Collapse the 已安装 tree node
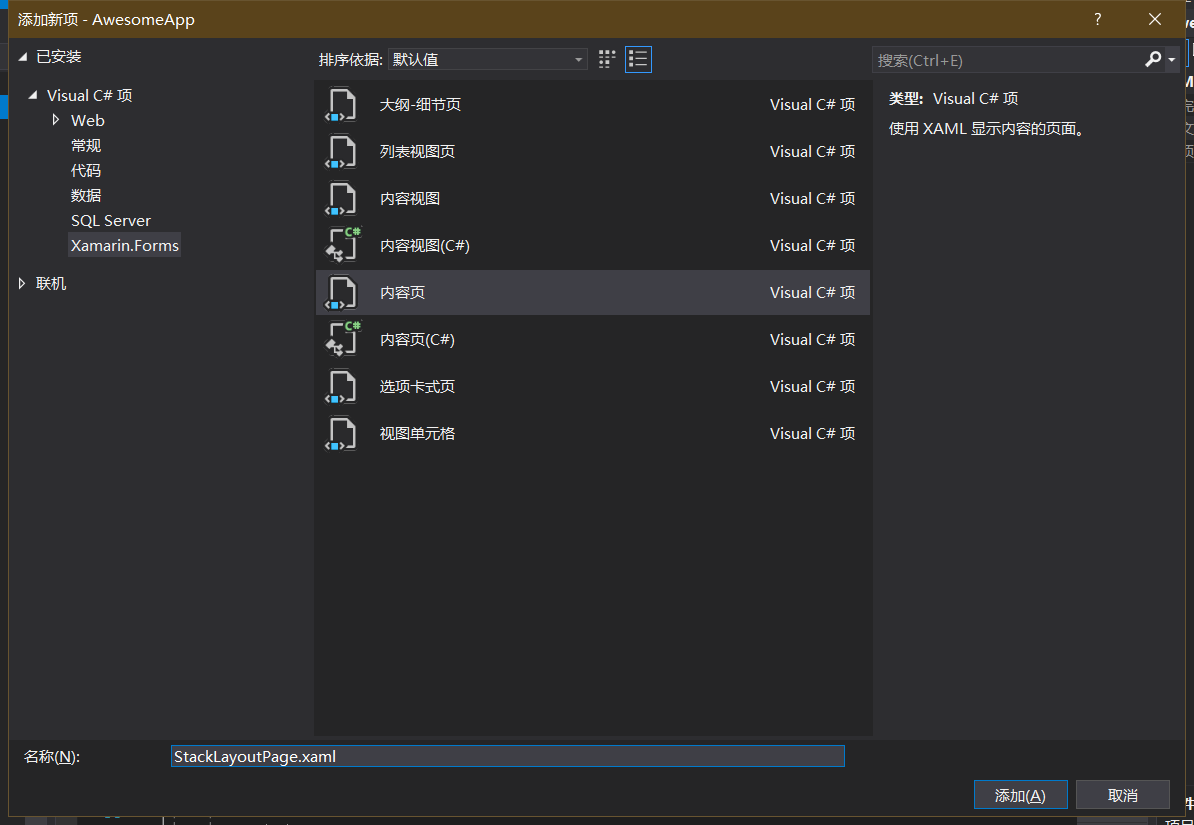The image size is (1194, 825). (x=23, y=57)
